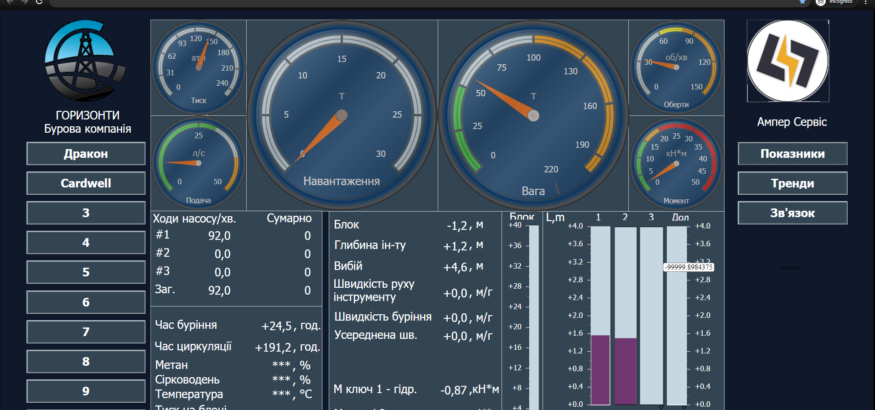Open rig number 7
875x410 pixels.
pyautogui.click(x=86, y=332)
